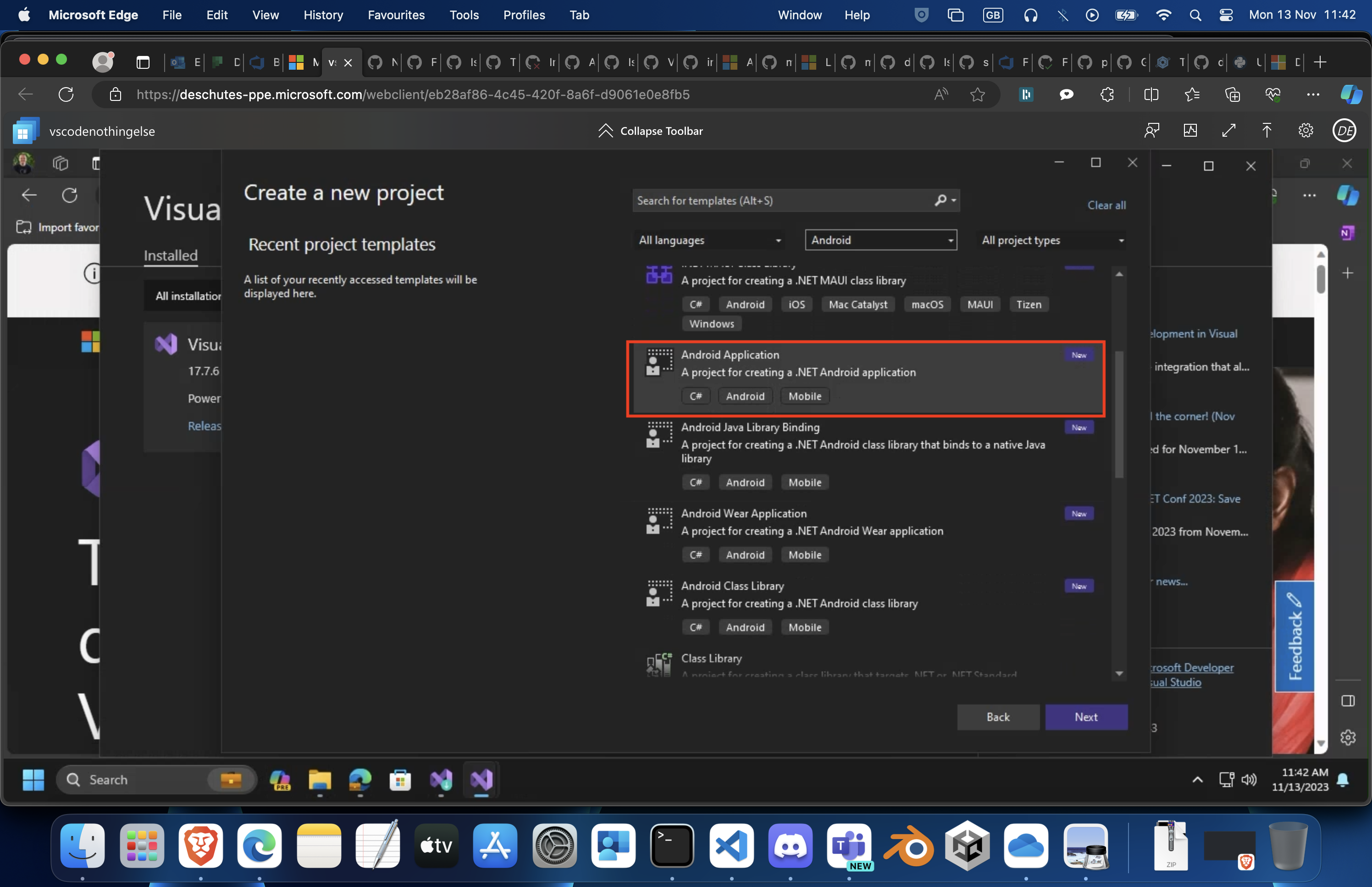The width and height of the screenshot is (1372, 887).
Task: Open the settings gear in the remote toolbar
Action: (x=1305, y=130)
